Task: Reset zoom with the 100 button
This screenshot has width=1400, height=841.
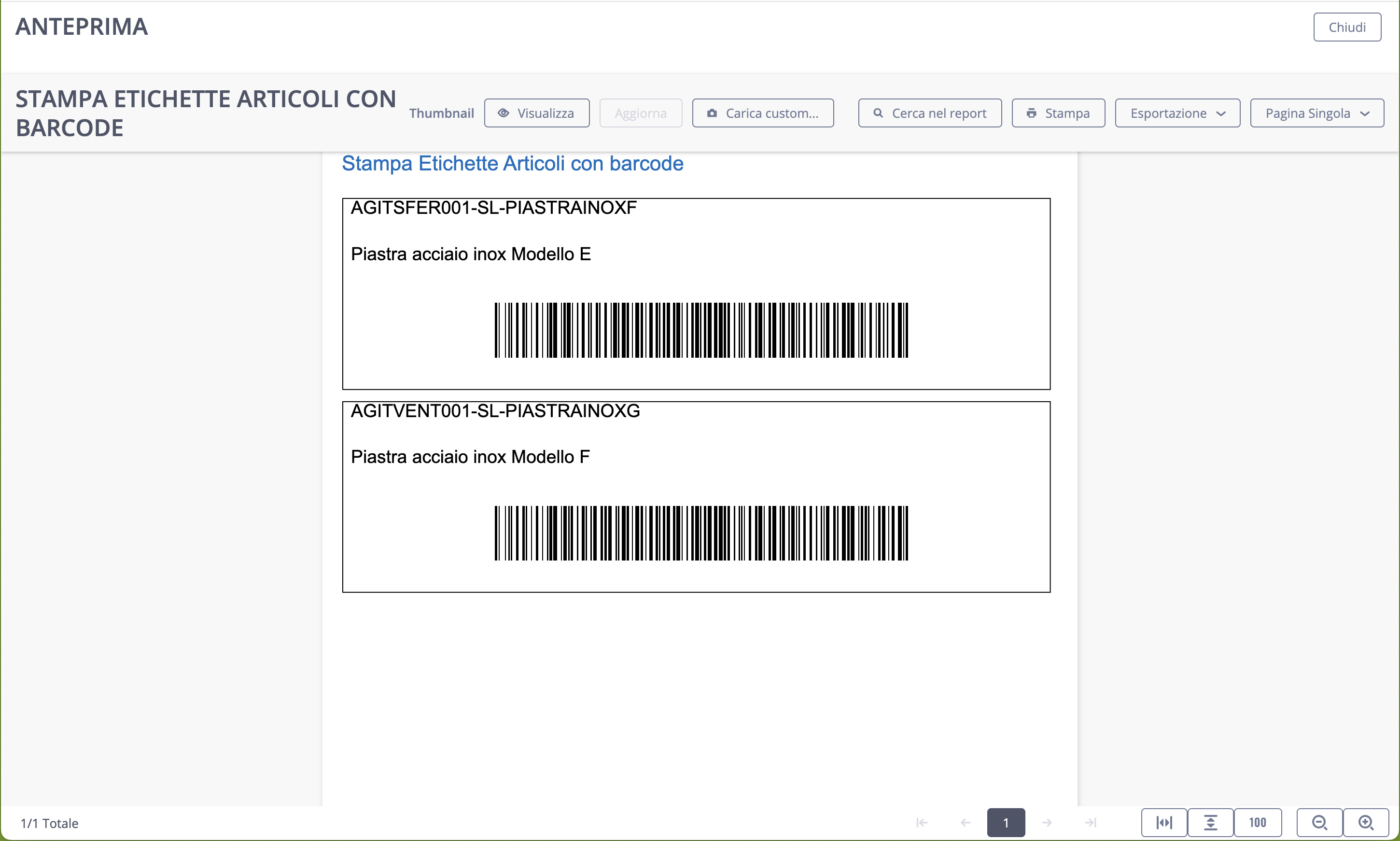Action: 1257,822
